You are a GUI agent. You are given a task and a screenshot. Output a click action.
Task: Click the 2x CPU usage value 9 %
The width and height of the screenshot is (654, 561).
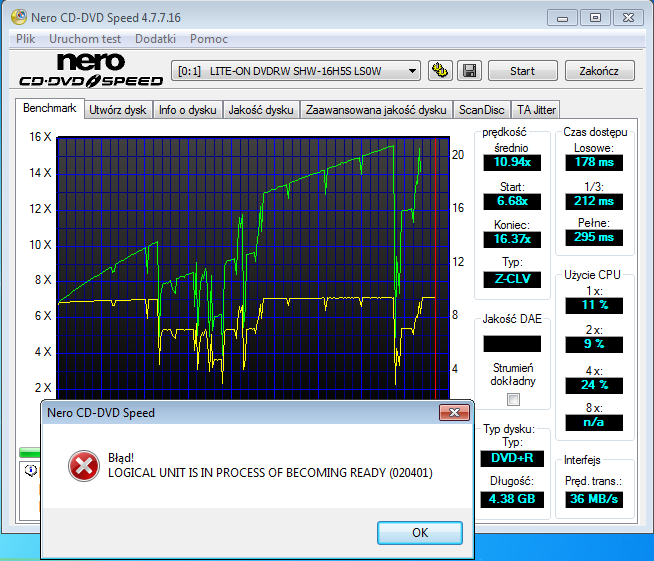point(594,345)
